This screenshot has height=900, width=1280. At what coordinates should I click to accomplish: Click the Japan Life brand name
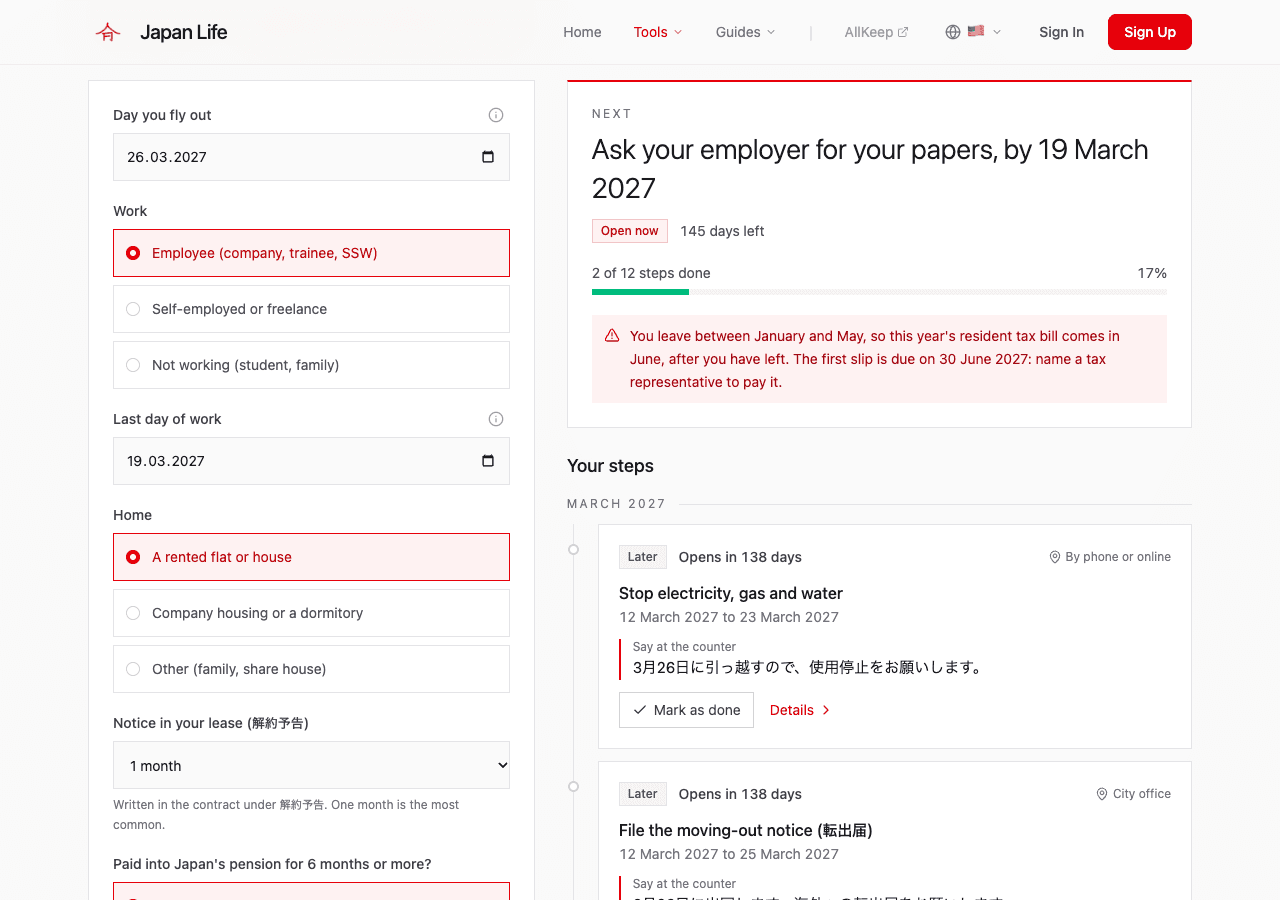click(x=184, y=32)
